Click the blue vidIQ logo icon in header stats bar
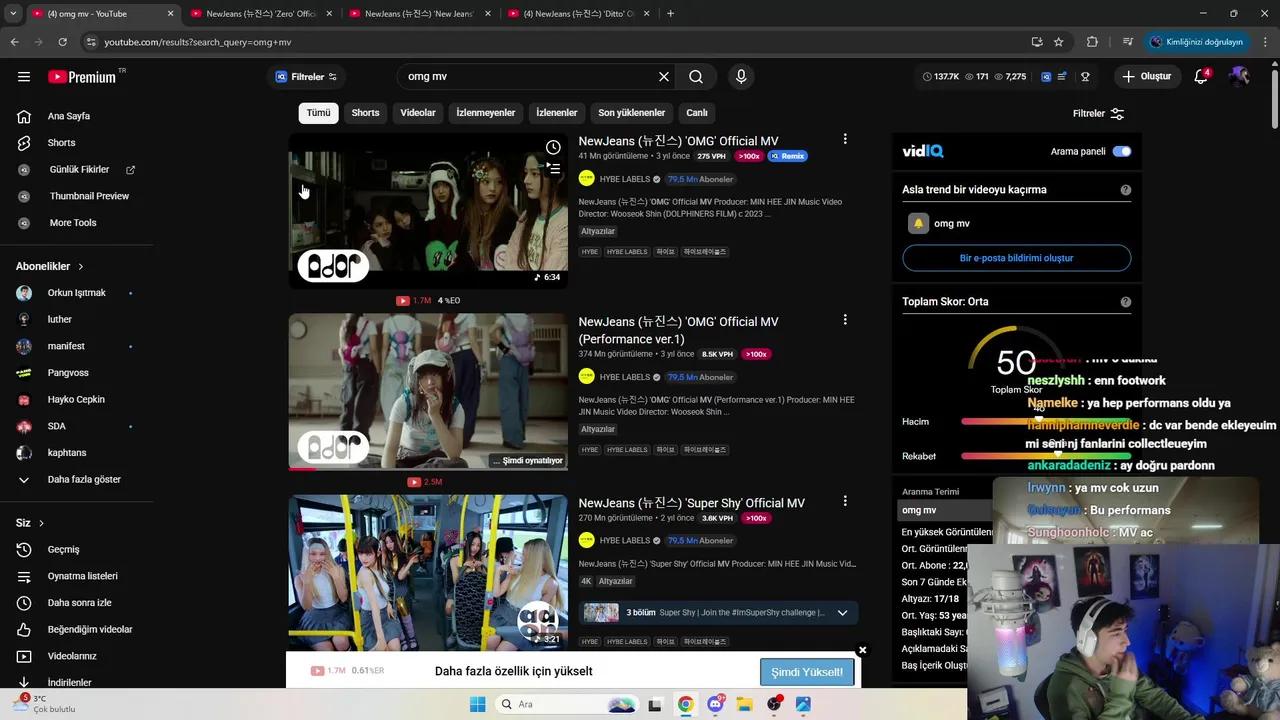Viewport: 1280px width, 720px height. [x=1046, y=77]
